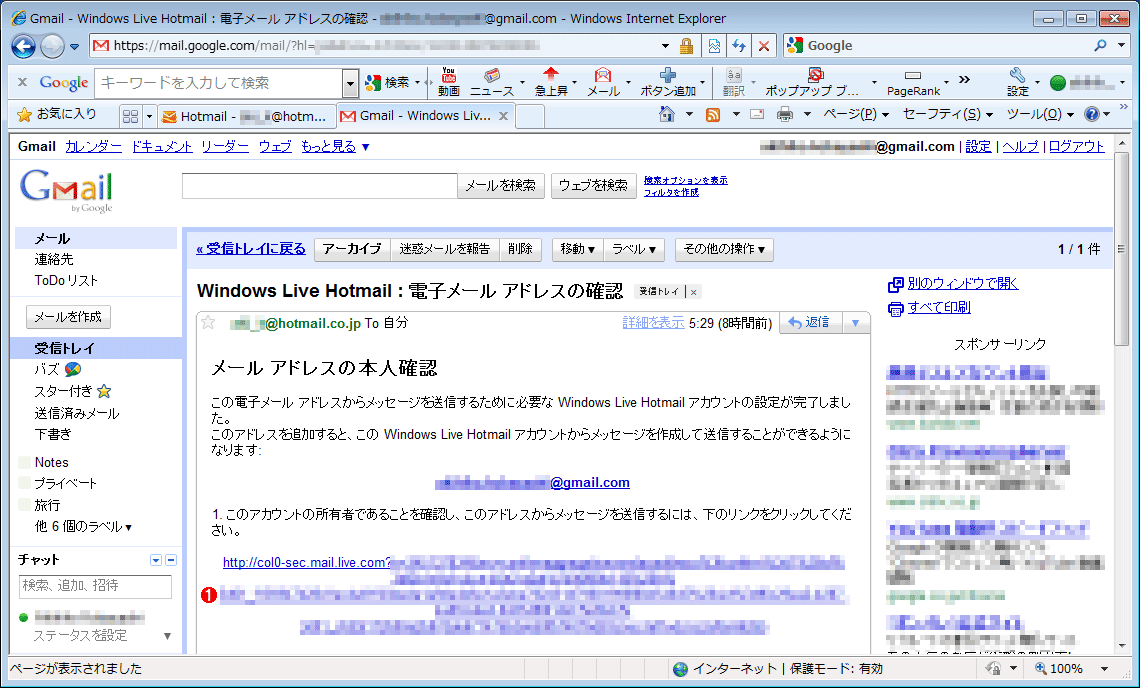Open the ラベル dropdown button
This screenshot has width=1140, height=688.
pos(634,249)
